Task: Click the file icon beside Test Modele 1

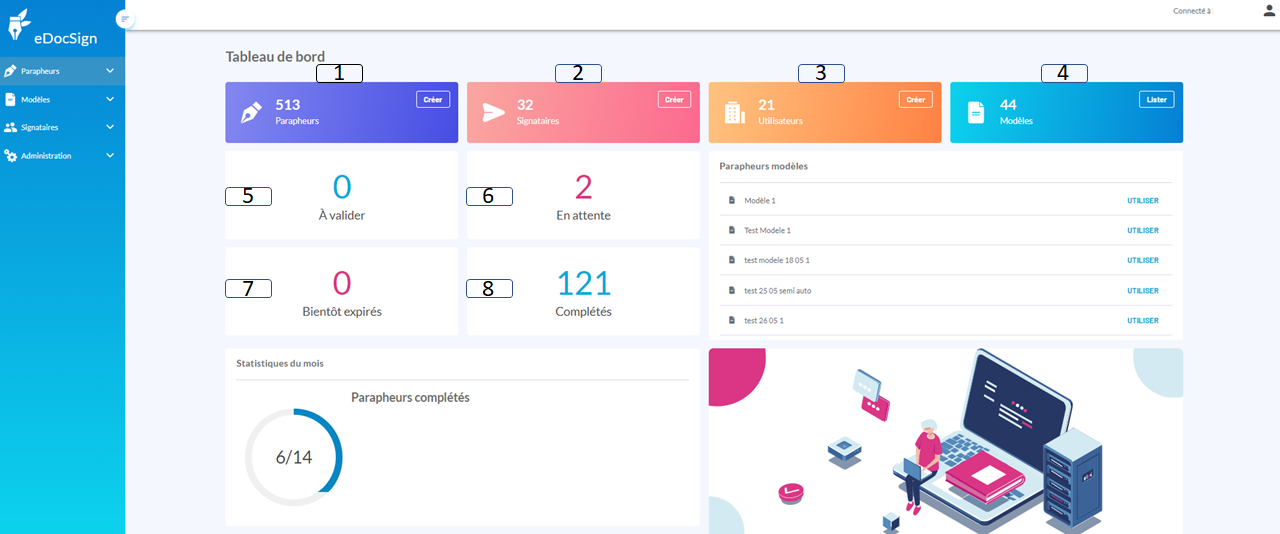Action: tap(731, 230)
